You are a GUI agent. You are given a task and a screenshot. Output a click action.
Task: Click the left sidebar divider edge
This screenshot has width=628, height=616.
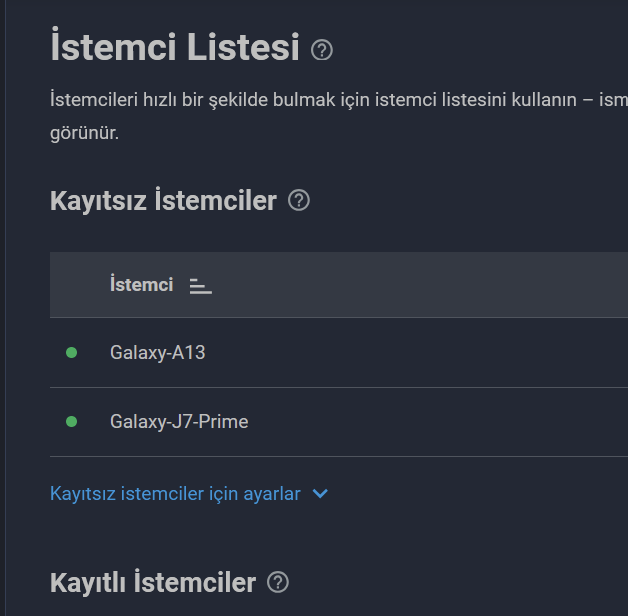[x=5, y=308]
